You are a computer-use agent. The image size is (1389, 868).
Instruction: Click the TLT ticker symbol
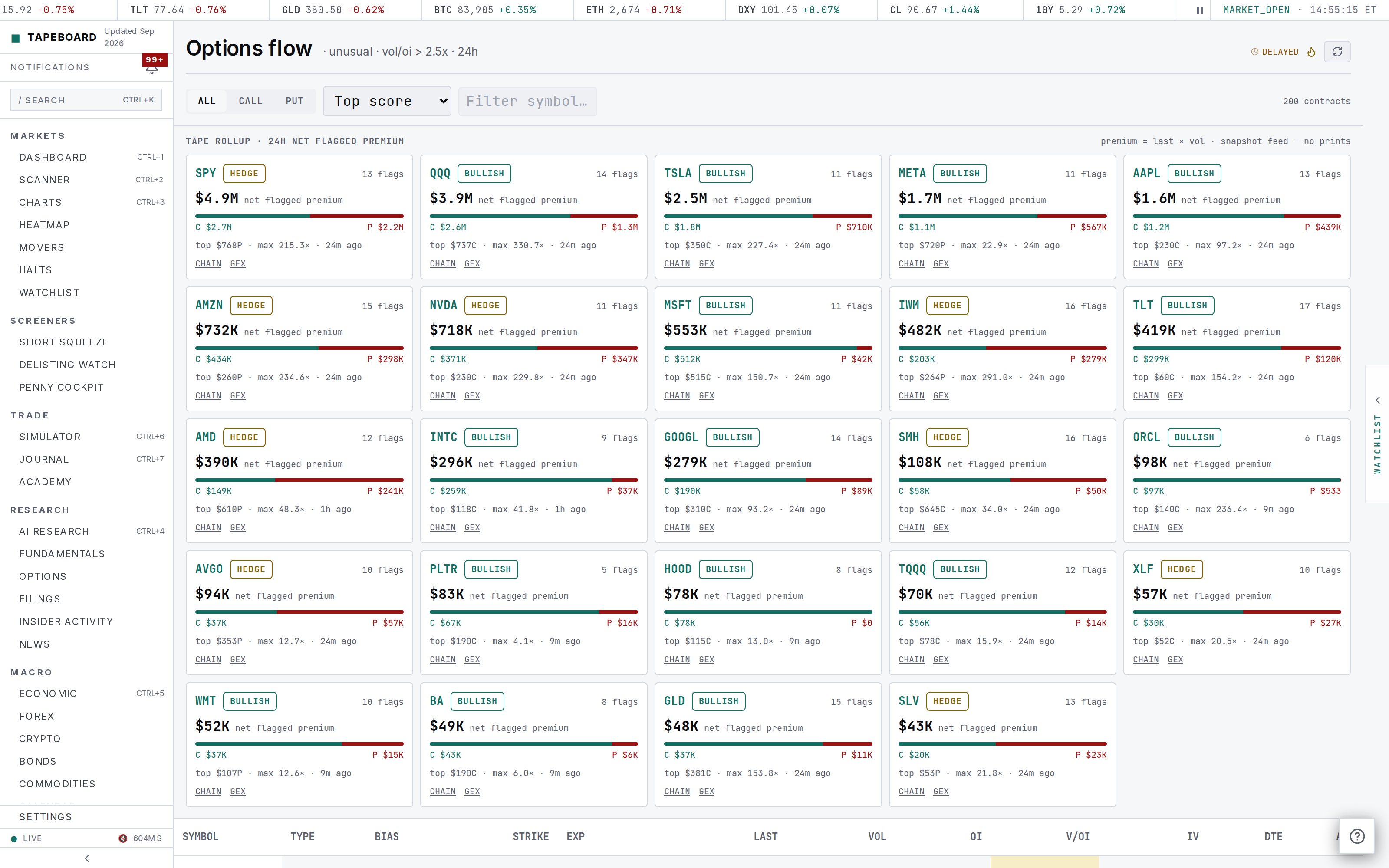click(1143, 306)
